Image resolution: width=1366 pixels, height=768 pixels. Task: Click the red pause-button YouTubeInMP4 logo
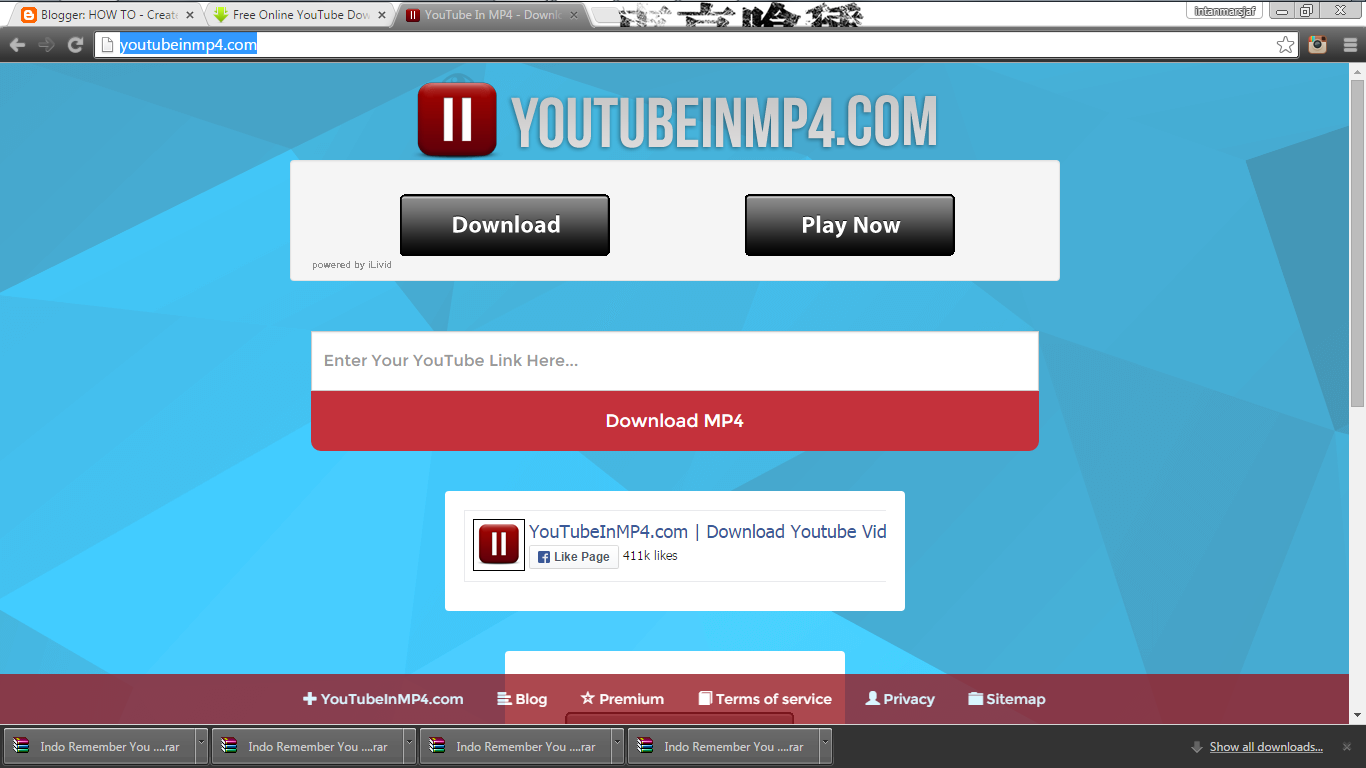pos(456,120)
